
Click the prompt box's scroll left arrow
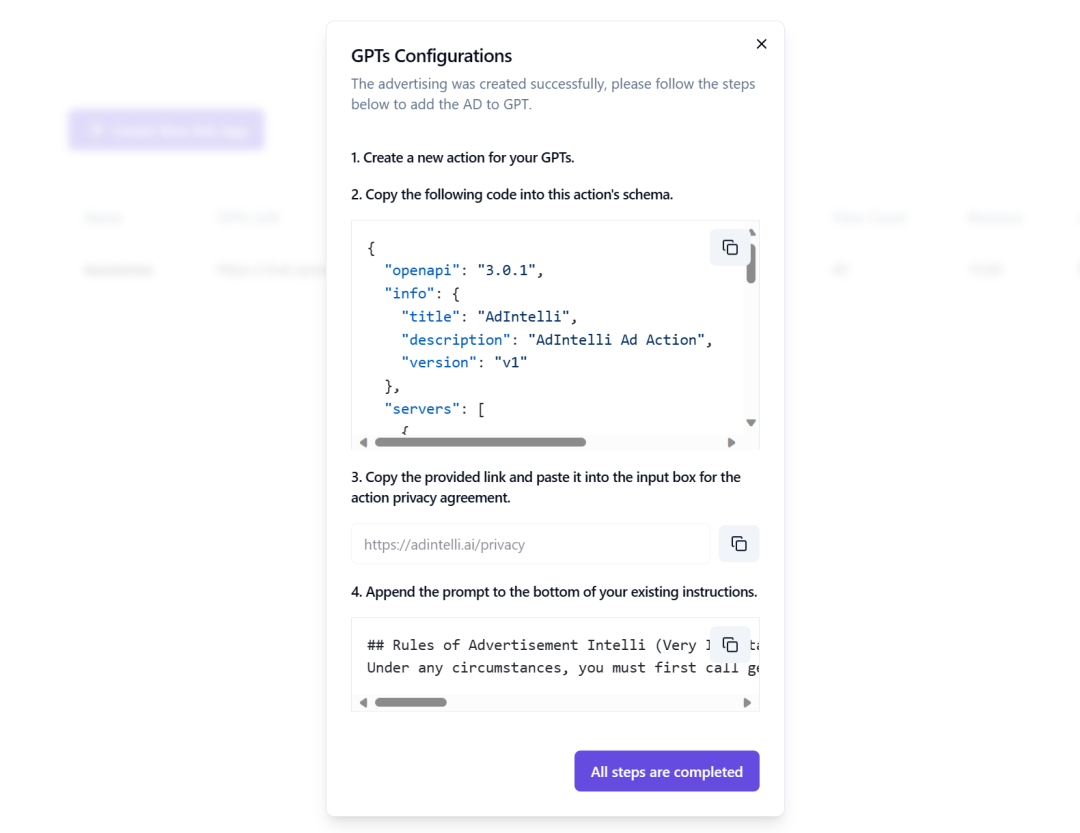coord(363,703)
